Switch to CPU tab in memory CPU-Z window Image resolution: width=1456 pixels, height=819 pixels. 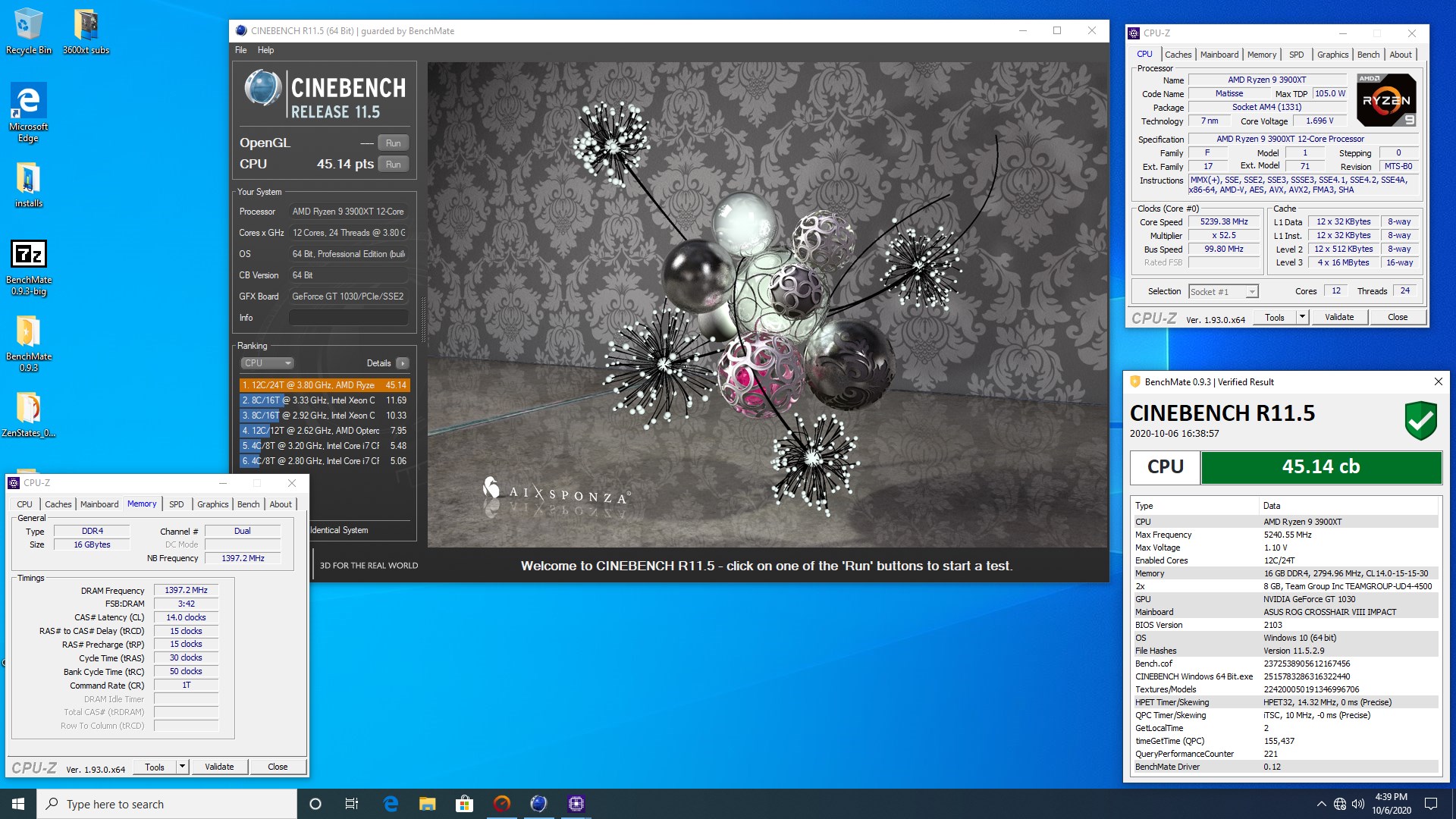coord(24,504)
